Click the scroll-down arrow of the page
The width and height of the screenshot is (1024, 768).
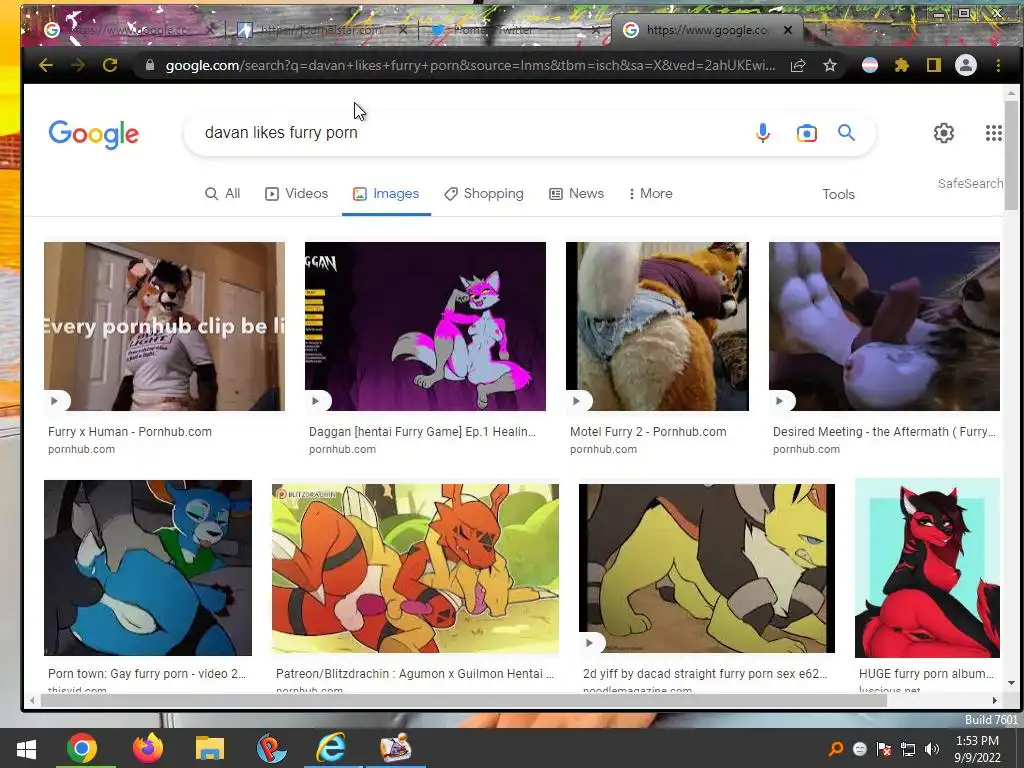(x=1012, y=683)
